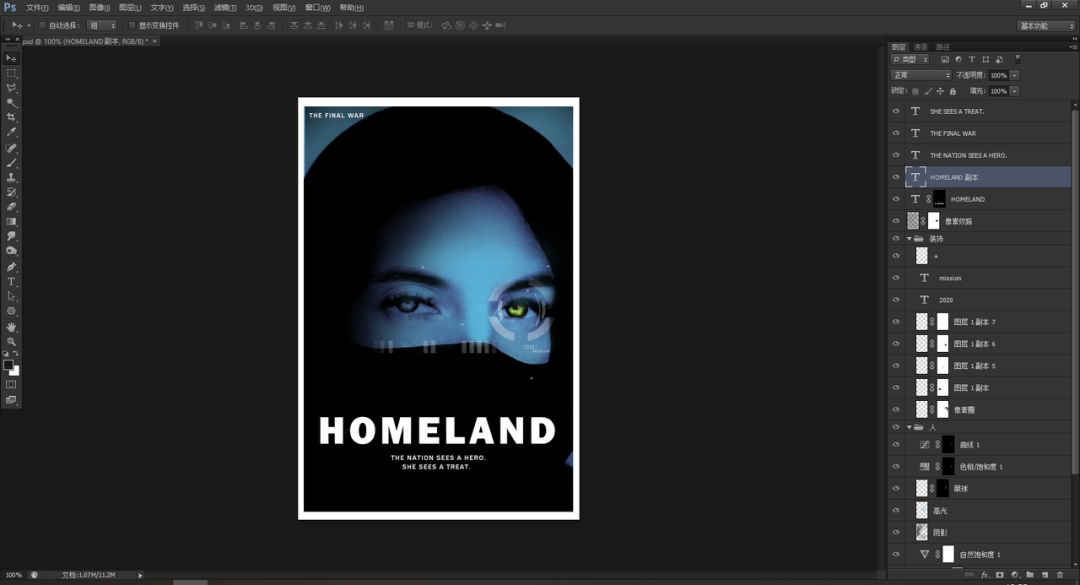This screenshot has width=1080, height=585.
Task: Switch to the 通道 tab
Action: (920, 47)
